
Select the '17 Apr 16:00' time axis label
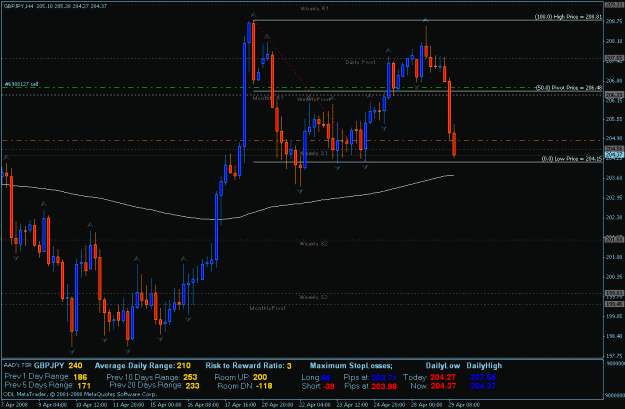[x=240, y=405]
